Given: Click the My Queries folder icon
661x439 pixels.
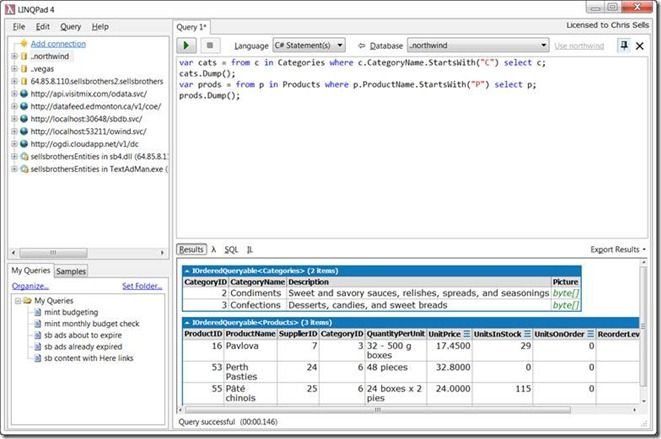Looking at the screenshot, I should click(28, 300).
